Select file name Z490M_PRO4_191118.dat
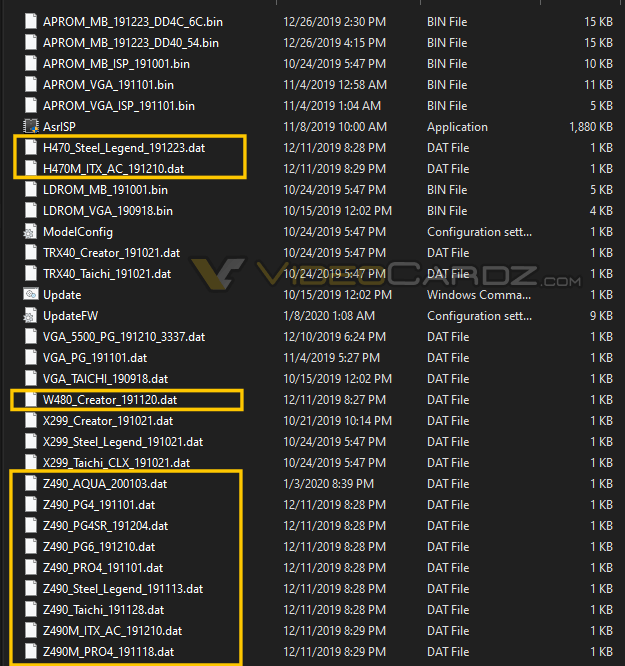 (x=109, y=652)
